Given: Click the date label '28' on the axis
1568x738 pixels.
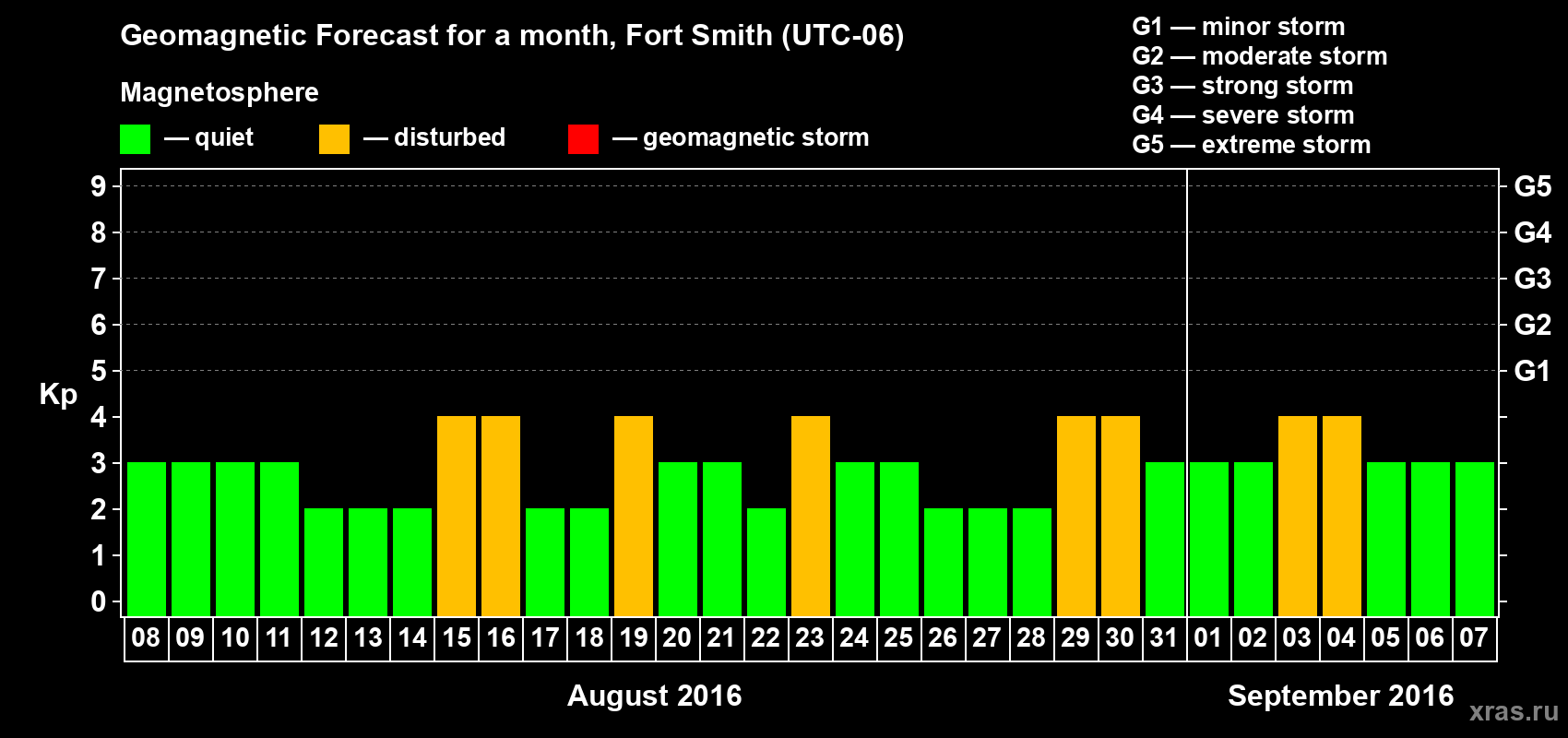Looking at the screenshot, I should click(1031, 637).
